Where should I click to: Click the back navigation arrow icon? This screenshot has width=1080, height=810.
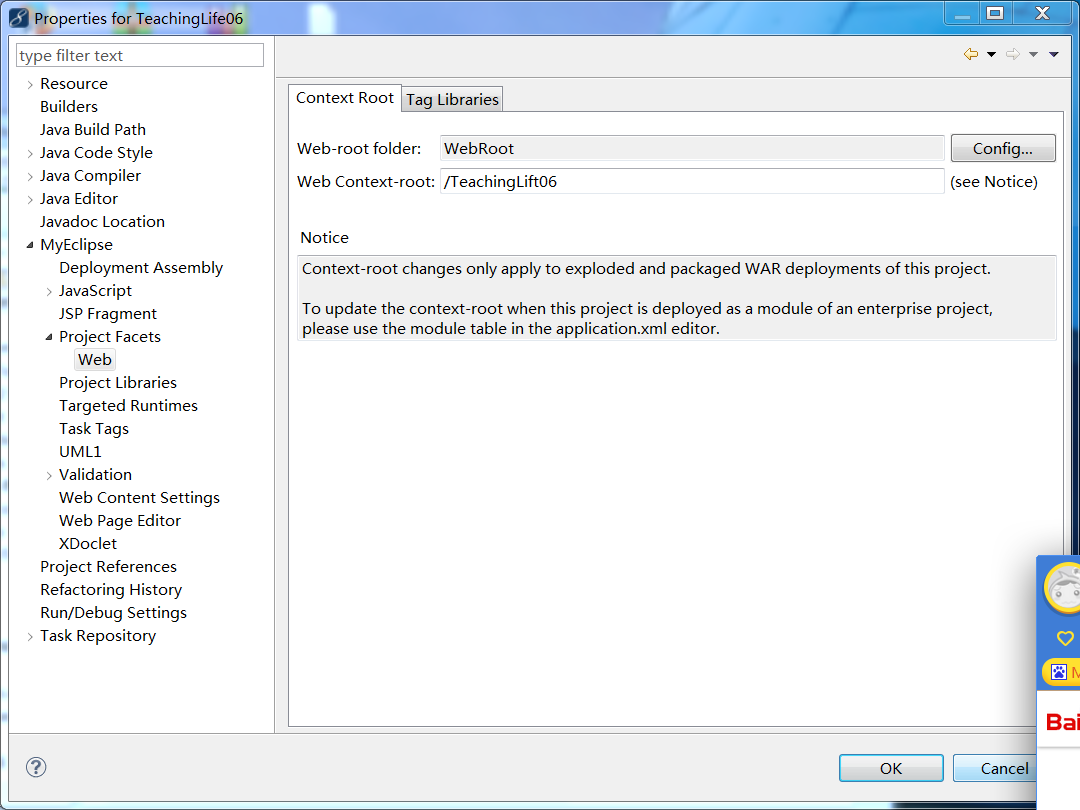tap(971, 54)
